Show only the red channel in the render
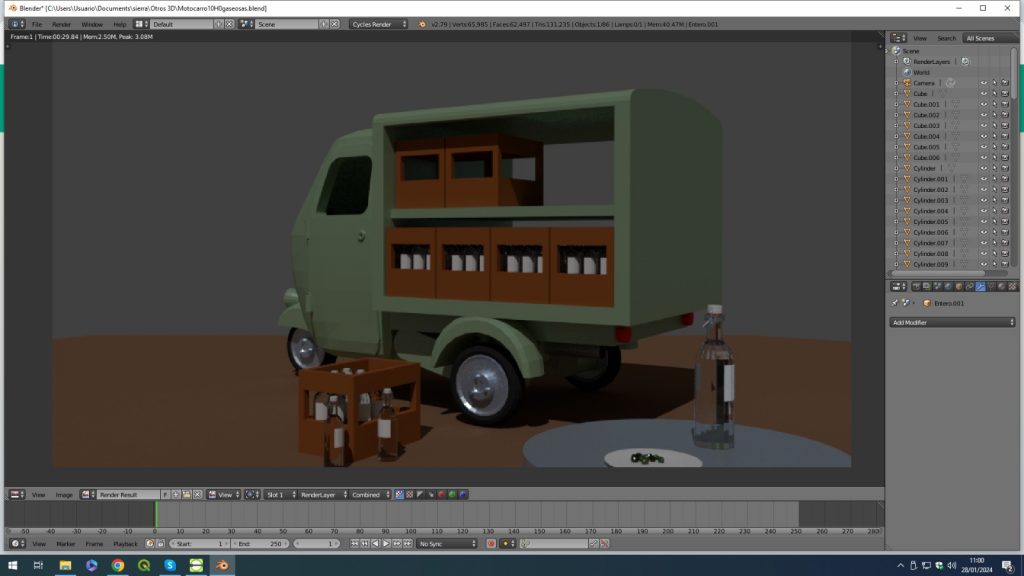Image resolution: width=1024 pixels, height=576 pixels. point(440,495)
